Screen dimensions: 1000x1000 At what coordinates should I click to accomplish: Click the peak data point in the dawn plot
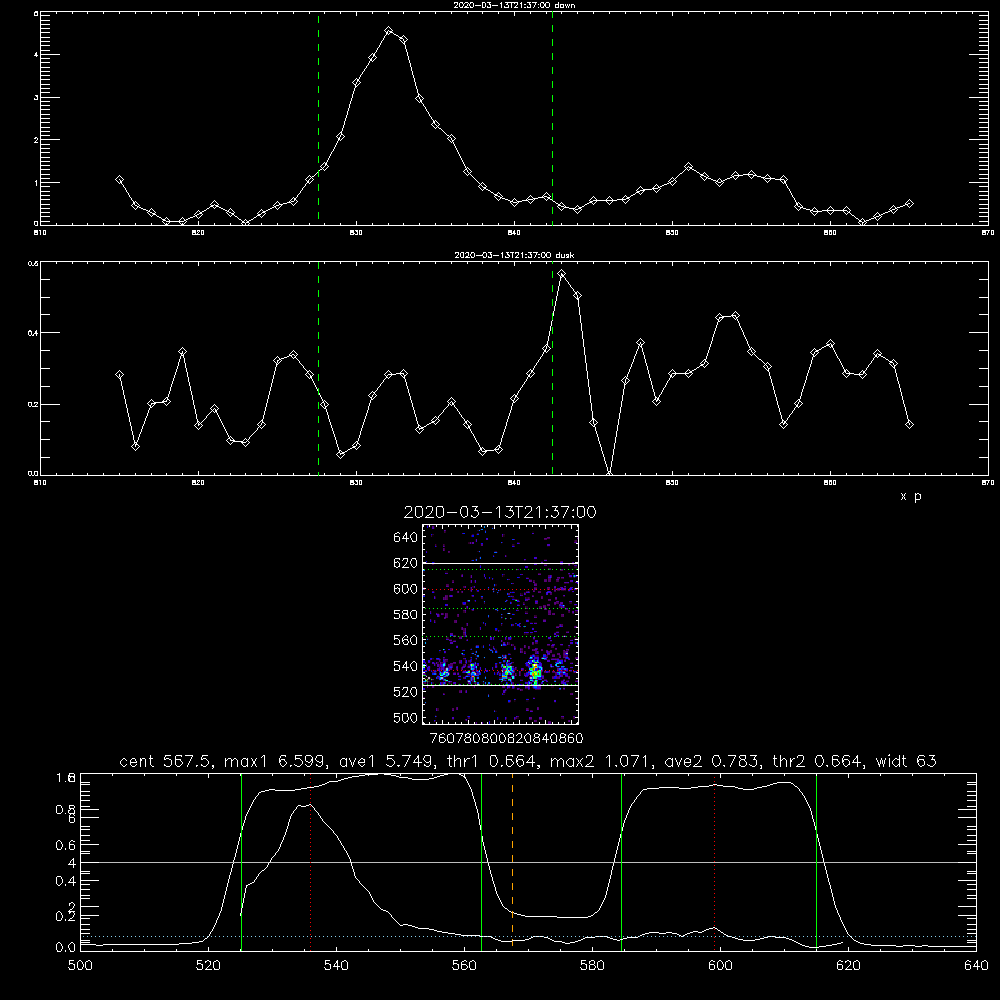click(x=389, y=31)
